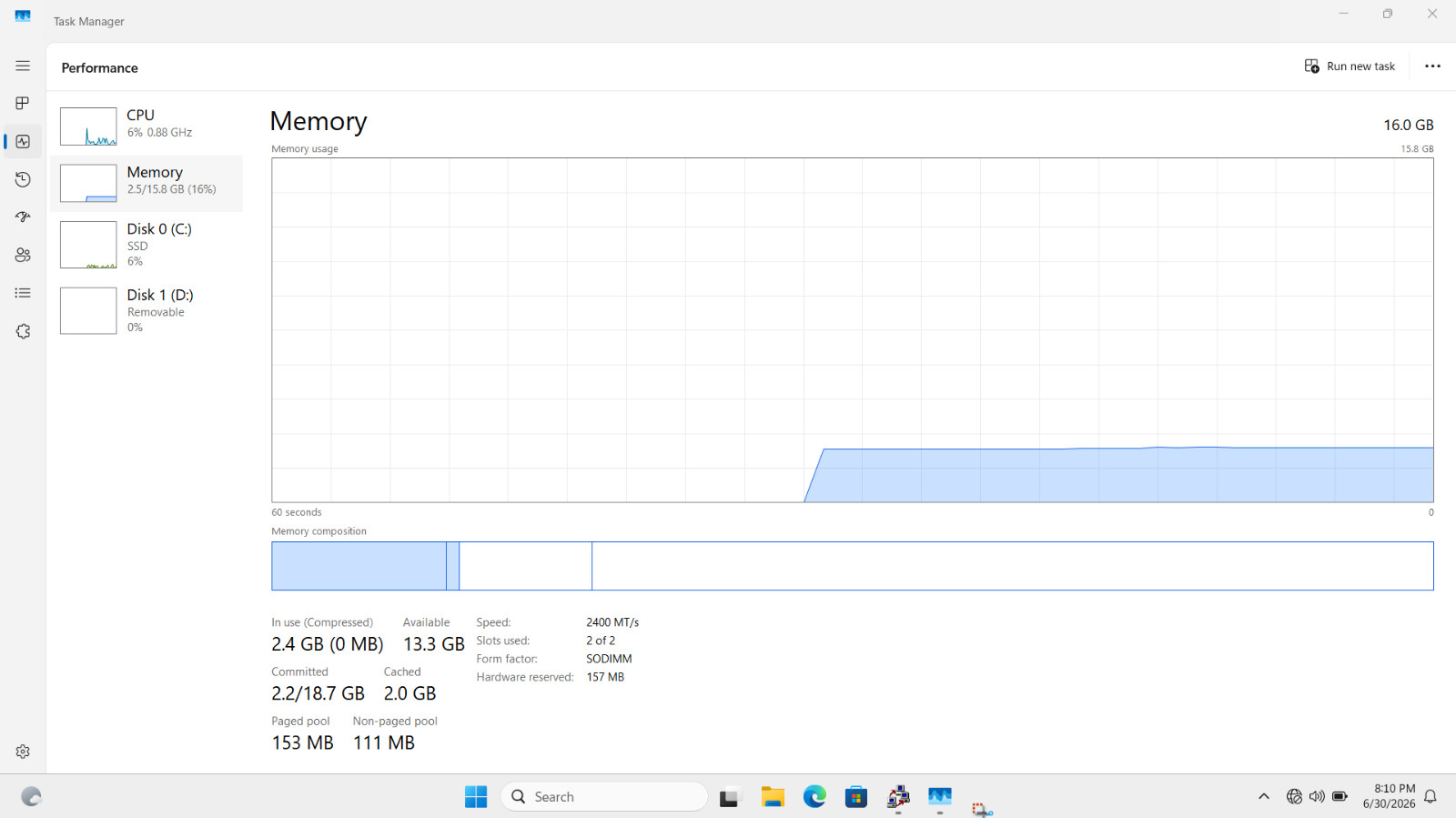Open the Services page icon
Viewport: 1456px width, 818px height.
(x=23, y=331)
